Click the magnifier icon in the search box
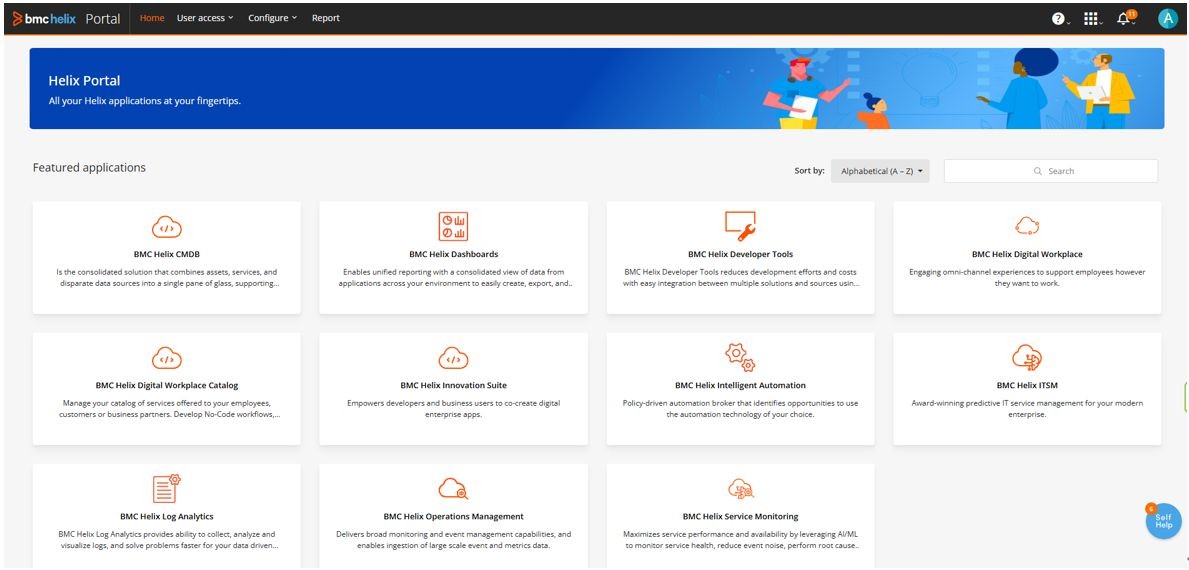 pos(1038,171)
